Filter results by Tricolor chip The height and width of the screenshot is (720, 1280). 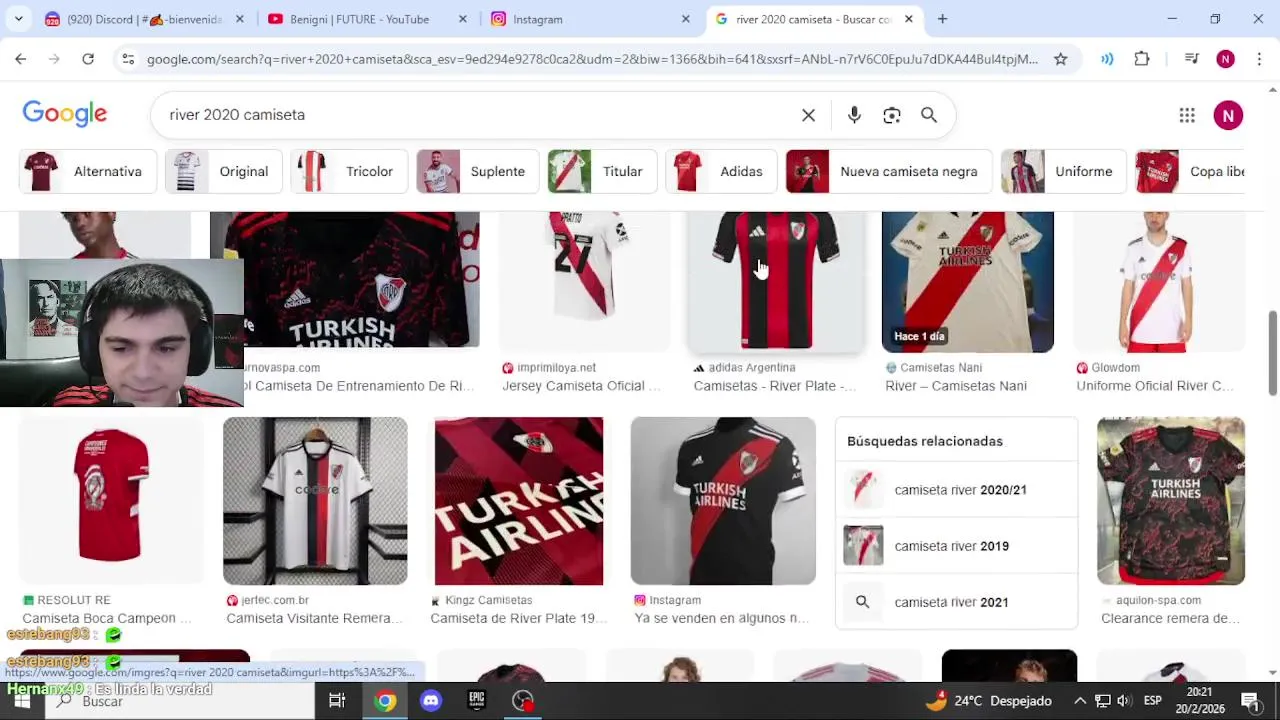click(x=349, y=171)
